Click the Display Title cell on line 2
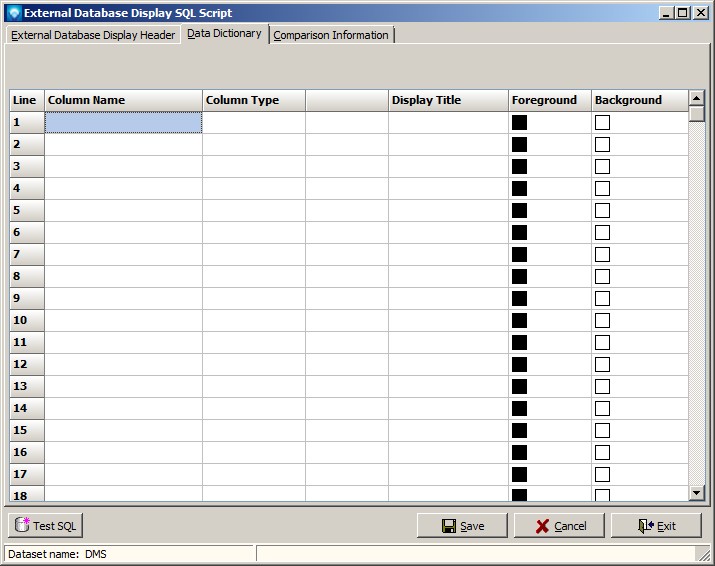 448,145
